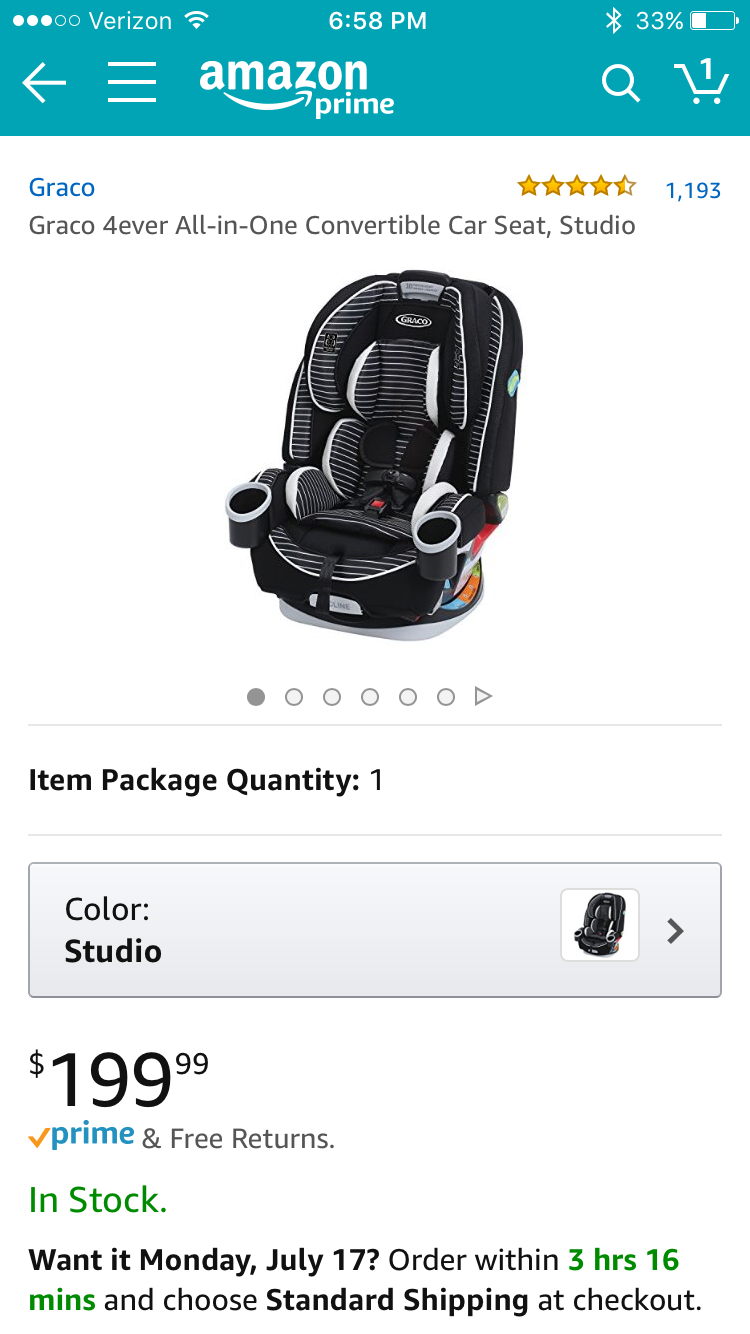The image size is (750, 1334).
Task: Select the second image dot
Action: click(x=294, y=697)
